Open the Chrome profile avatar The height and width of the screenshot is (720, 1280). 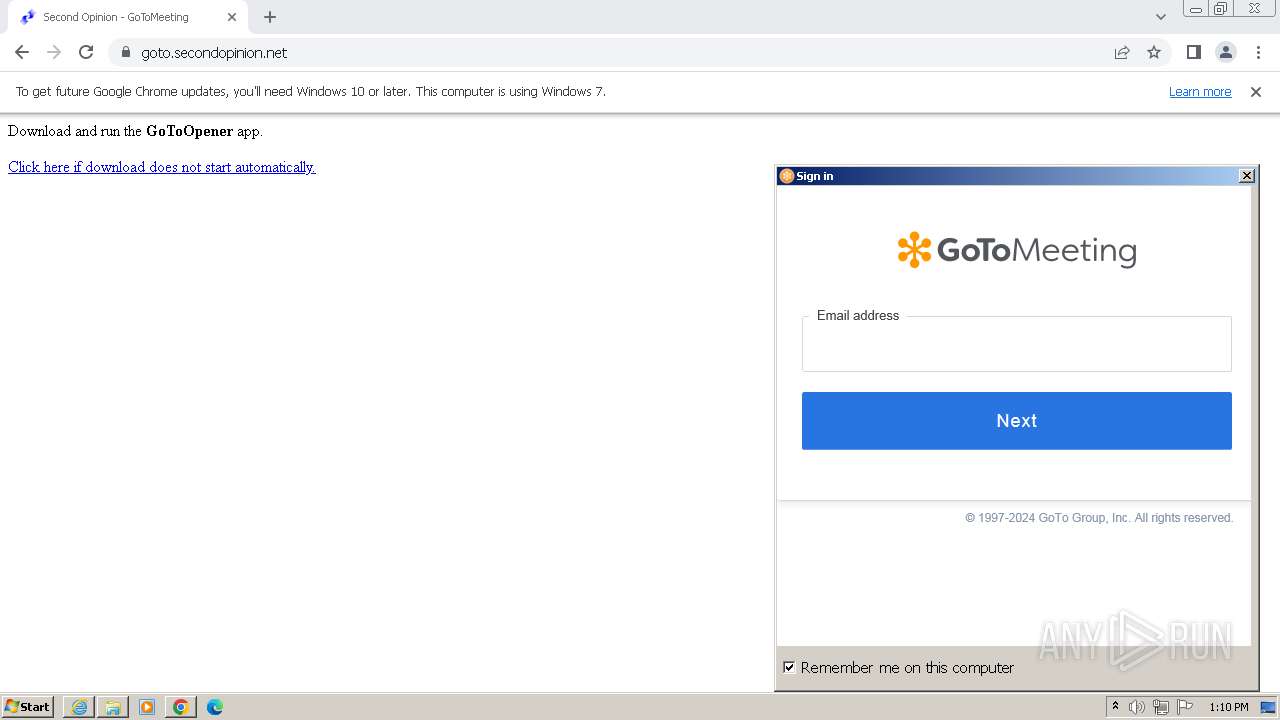pyautogui.click(x=1225, y=52)
